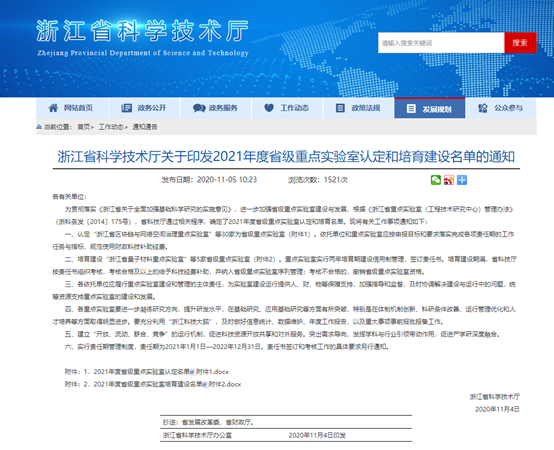Click the 浙江省科学技术厅办公室 footer text
Viewport: 554px width, 450px height.
tap(197, 435)
